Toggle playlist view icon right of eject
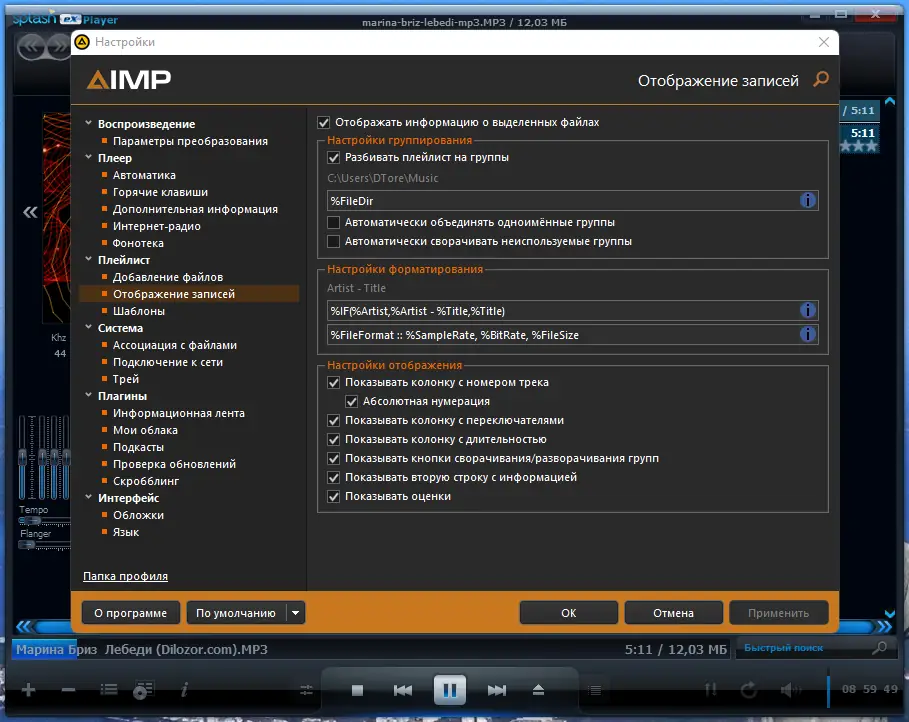 click(595, 690)
